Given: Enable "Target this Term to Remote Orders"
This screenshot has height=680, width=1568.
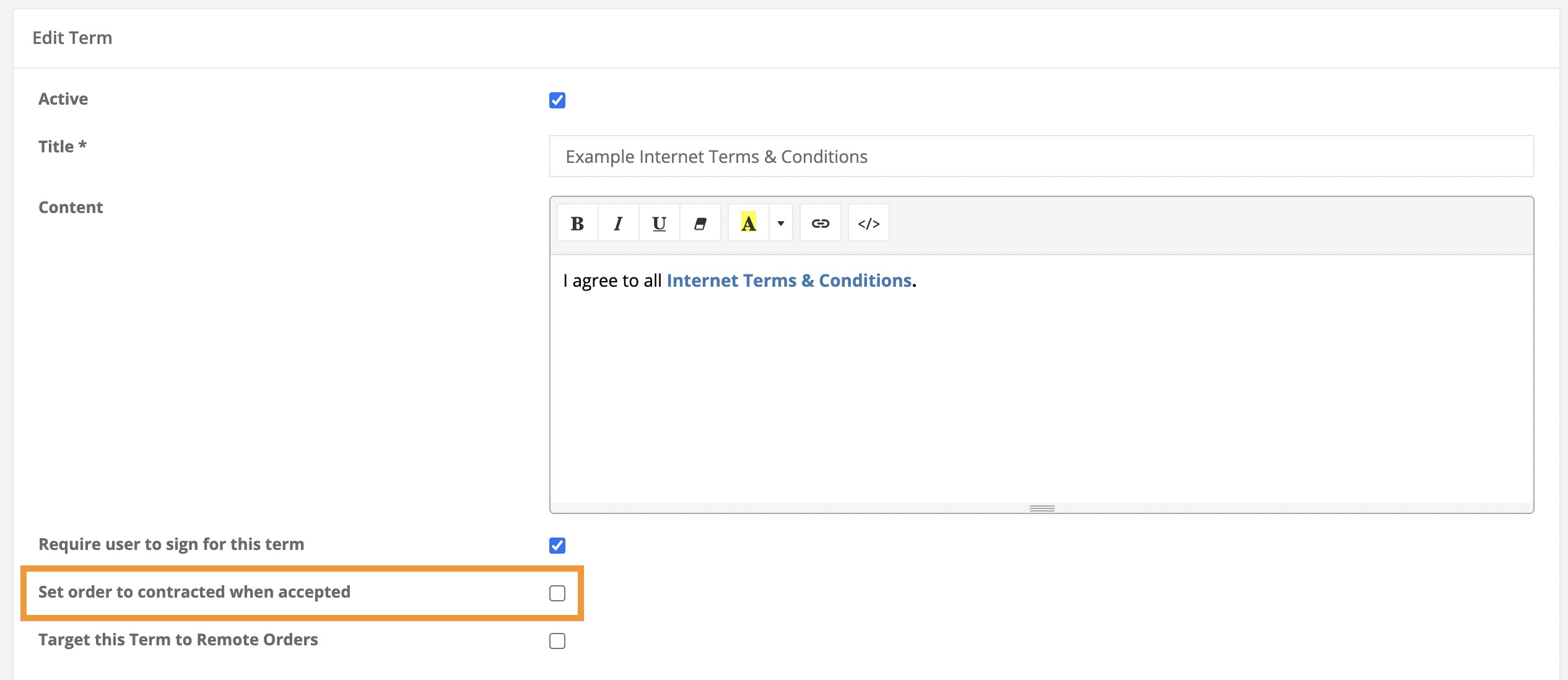Looking at the screenshot, I should [x=557, y=641].
